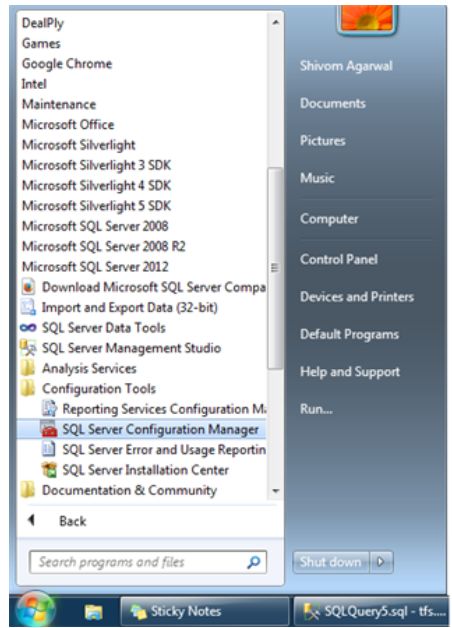Expand Microsoft SQL Server 2008 R2 folder
The image size is (452, 628).
[104, 246]
